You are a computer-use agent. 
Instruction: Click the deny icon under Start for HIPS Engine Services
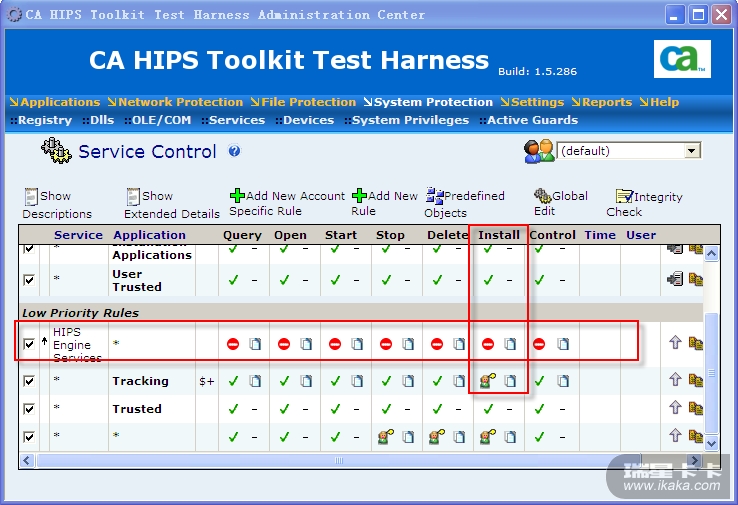pos(335,344)
